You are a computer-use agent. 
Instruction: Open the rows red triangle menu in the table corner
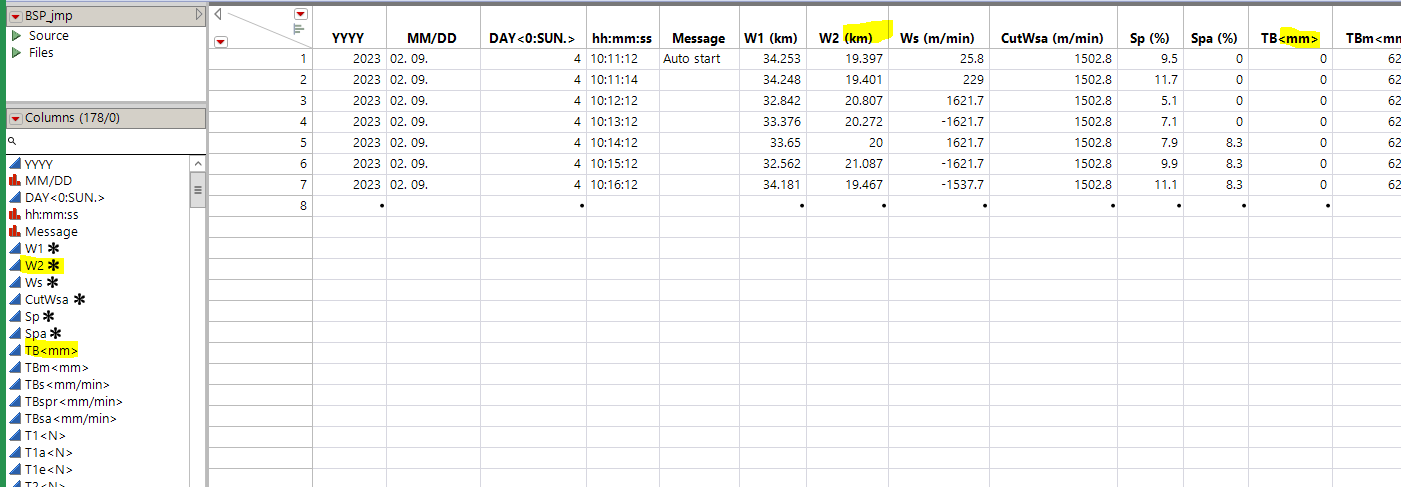point(221,41)
